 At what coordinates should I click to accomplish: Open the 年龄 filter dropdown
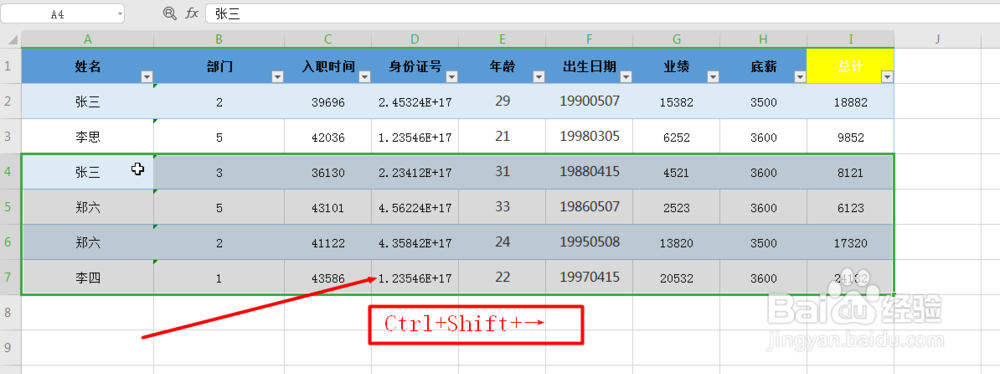click(x=539, y=77)
